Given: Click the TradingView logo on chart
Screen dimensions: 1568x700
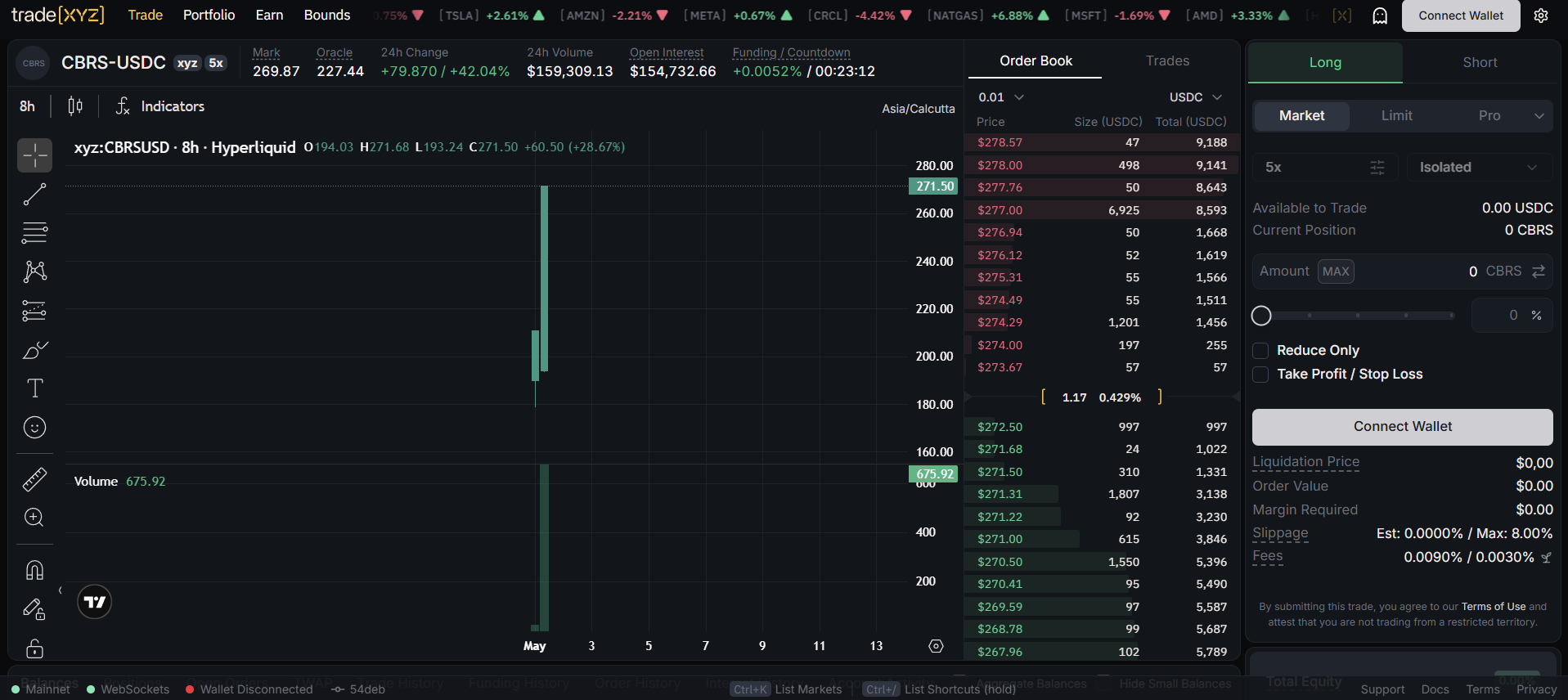Looking at the screenshot, I should pyautogui.click(x=95, y=602).
